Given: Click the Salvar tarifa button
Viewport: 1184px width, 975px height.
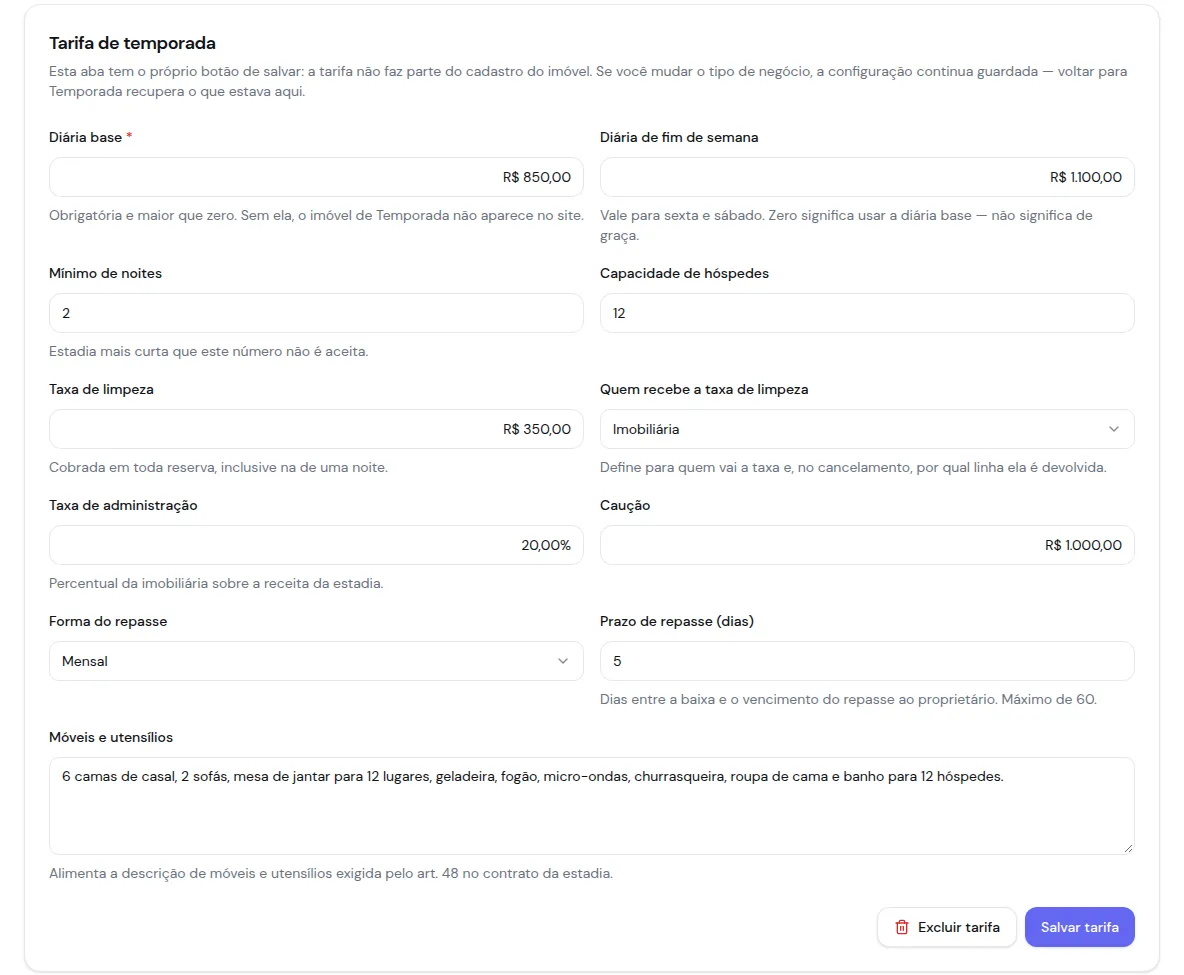Looking at the screenshot, I should point(1079,927).
